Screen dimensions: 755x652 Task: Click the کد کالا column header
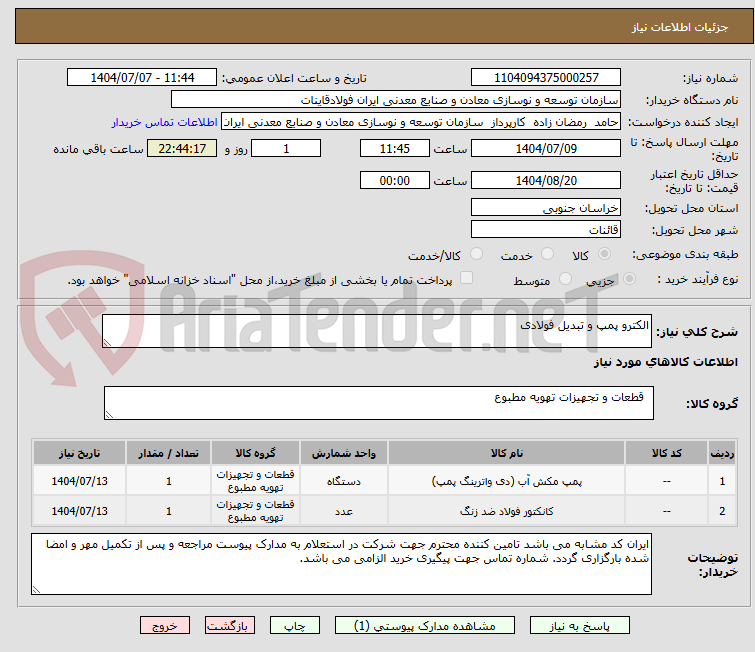[666, 453]
